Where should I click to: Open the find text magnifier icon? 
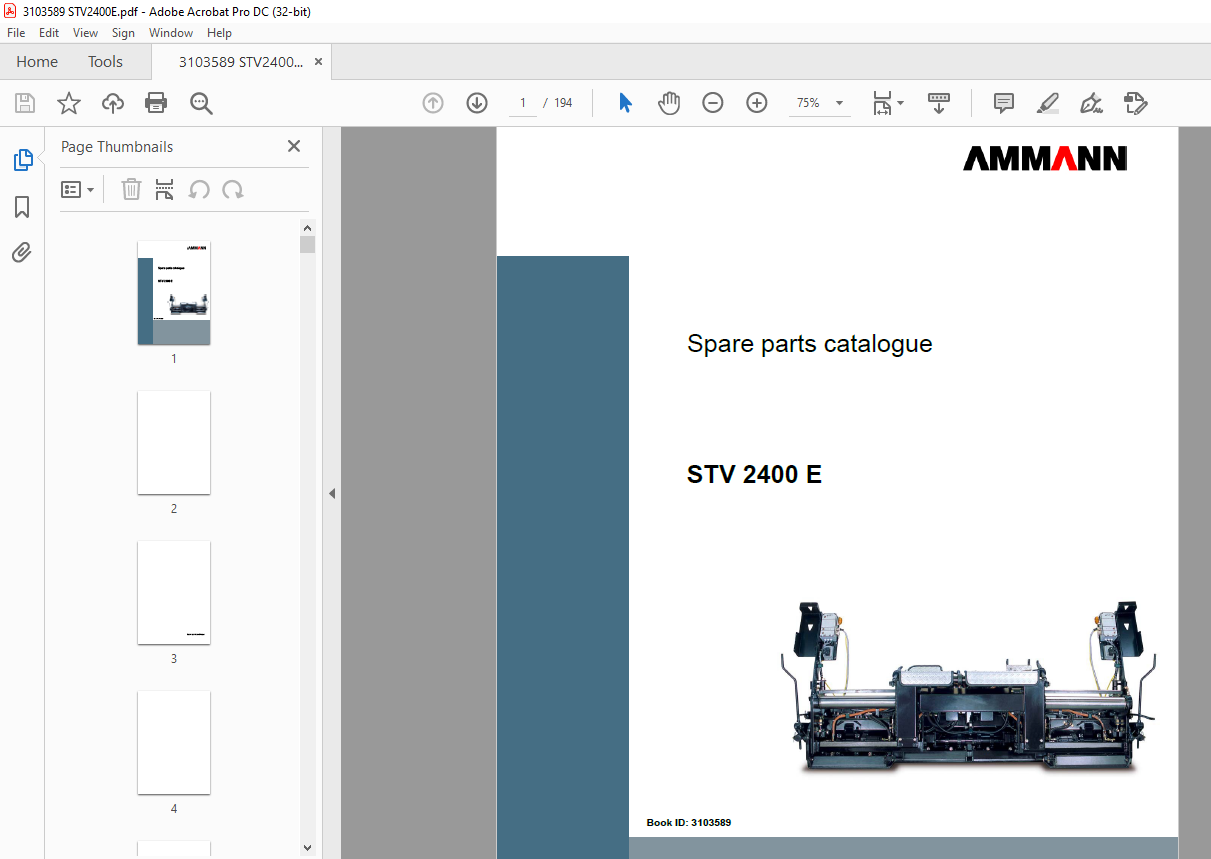[x=201, y=103]
